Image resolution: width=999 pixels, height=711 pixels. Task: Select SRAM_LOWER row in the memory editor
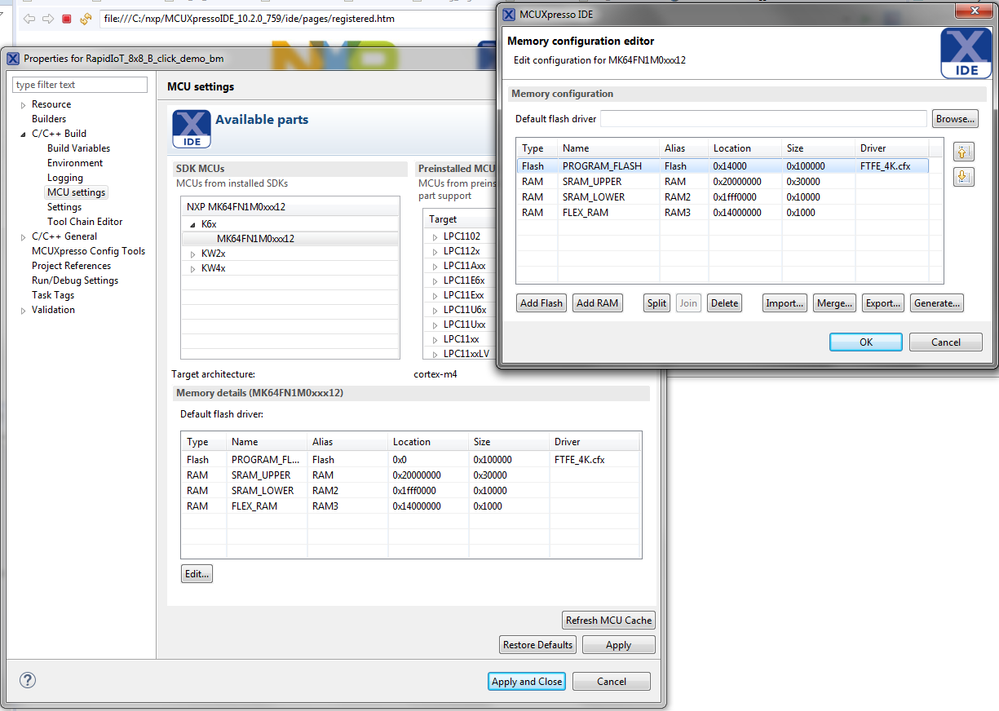pyautogui.click(x=722, y=197)
